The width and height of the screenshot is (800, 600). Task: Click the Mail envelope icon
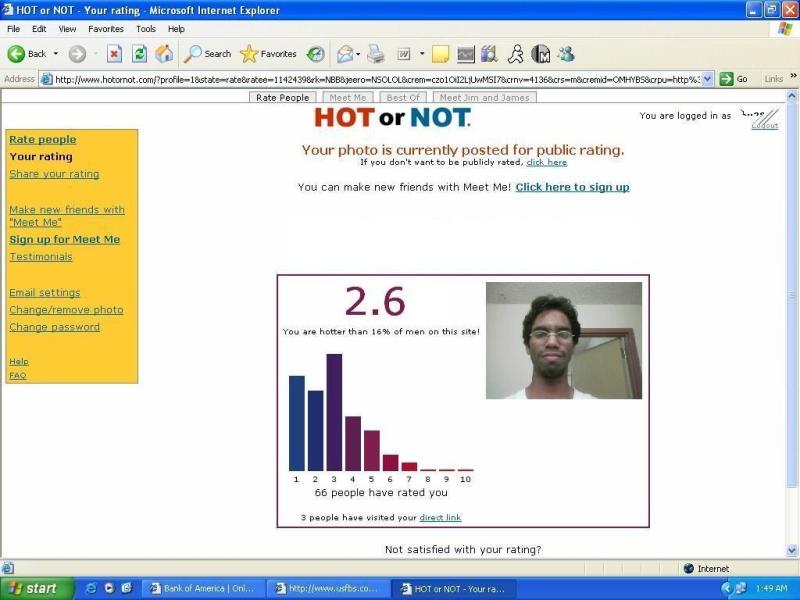(345, 54)
